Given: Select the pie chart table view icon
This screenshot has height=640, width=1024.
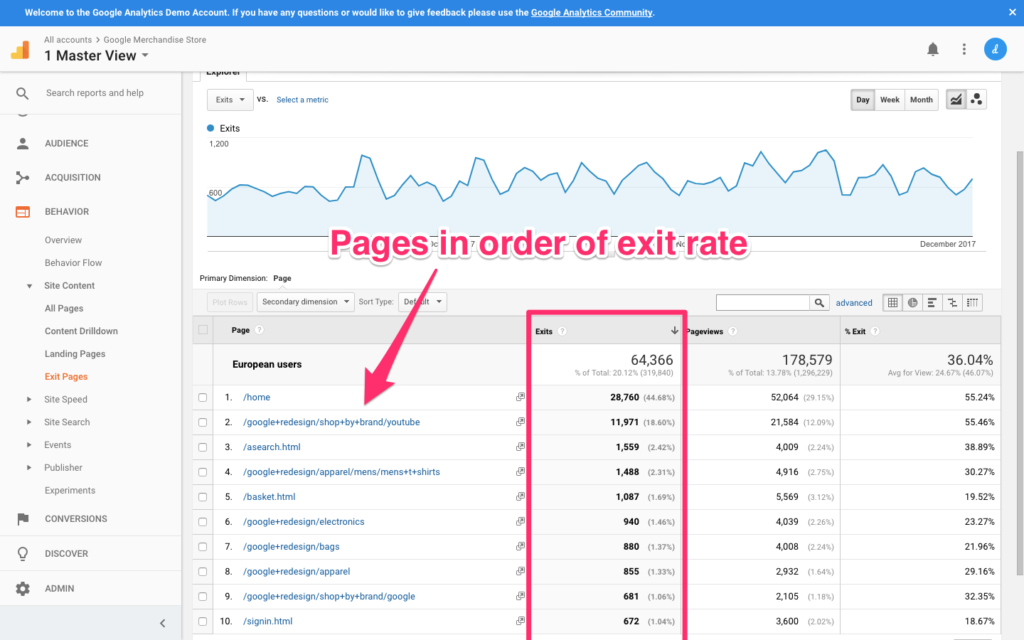Looking at the screenshot, I should point(912,302).
